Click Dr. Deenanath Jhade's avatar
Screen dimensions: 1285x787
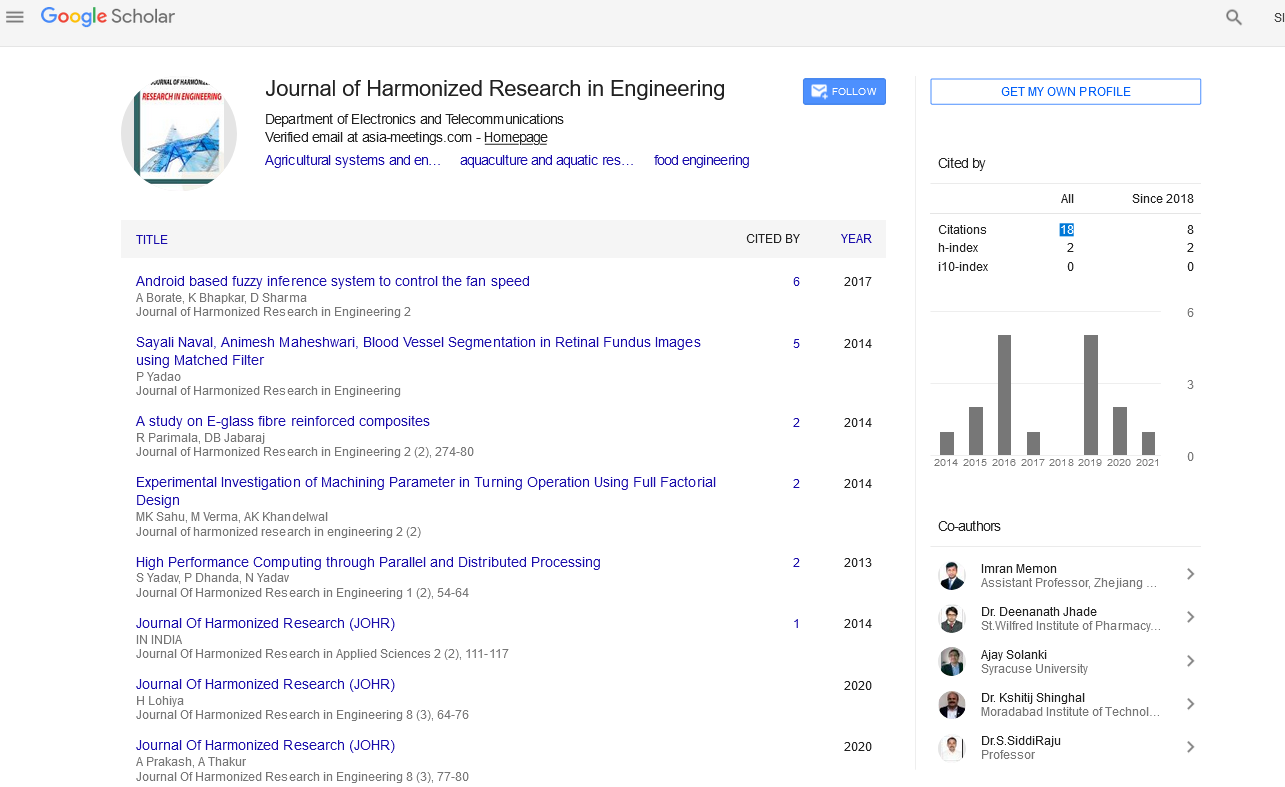click(952, 619)
